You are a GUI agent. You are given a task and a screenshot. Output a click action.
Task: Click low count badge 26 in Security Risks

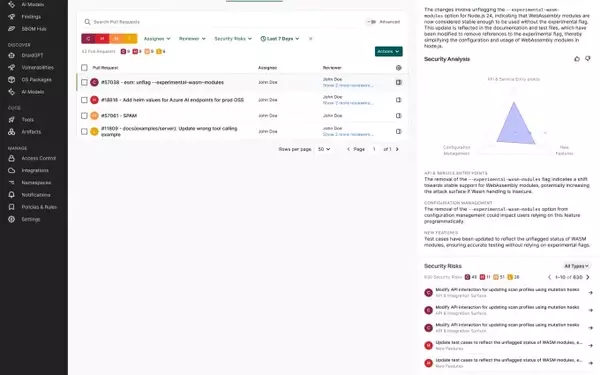[514, 277]
